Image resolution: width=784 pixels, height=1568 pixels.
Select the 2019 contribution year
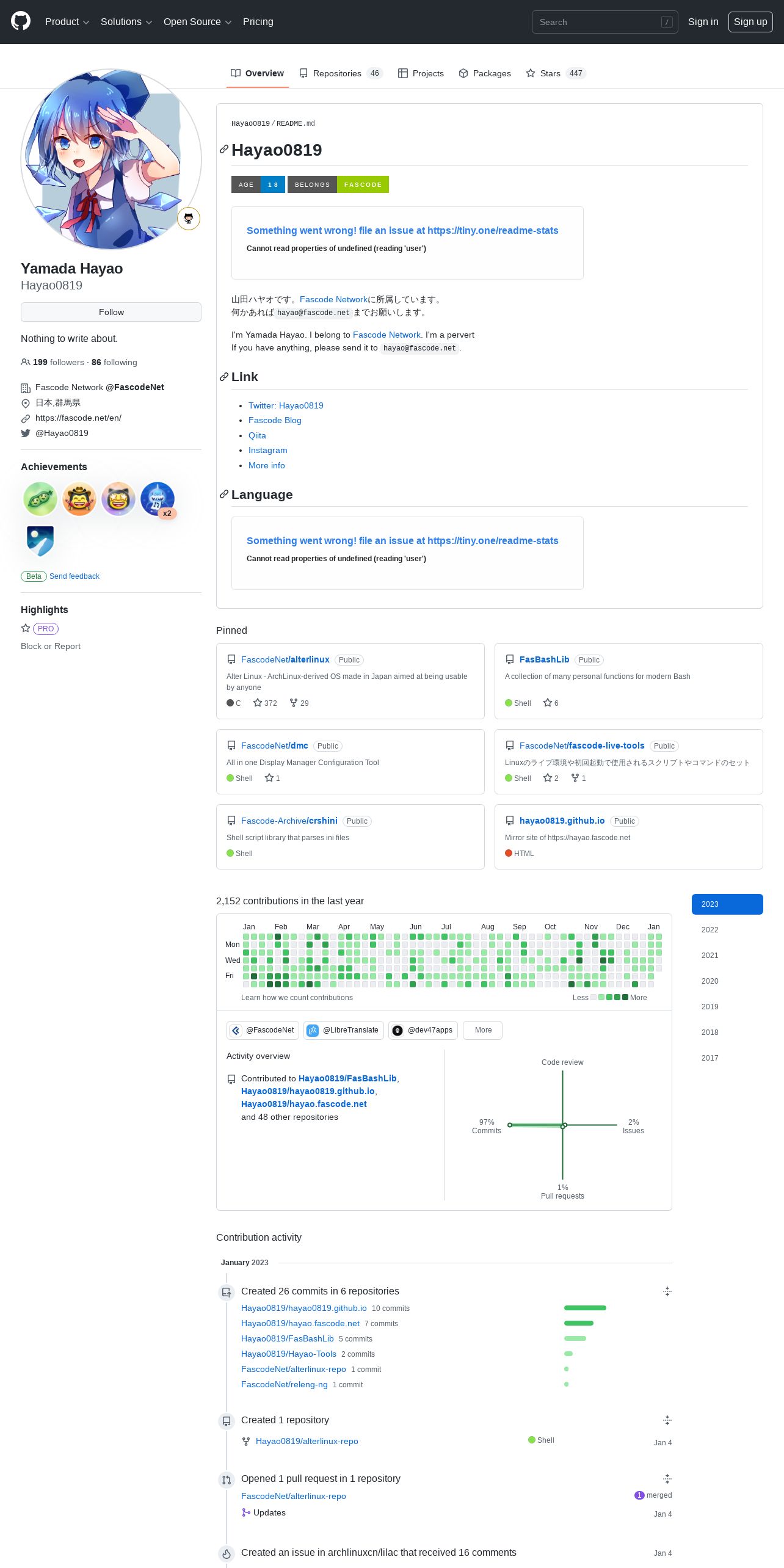click(x=727, y=1007)
